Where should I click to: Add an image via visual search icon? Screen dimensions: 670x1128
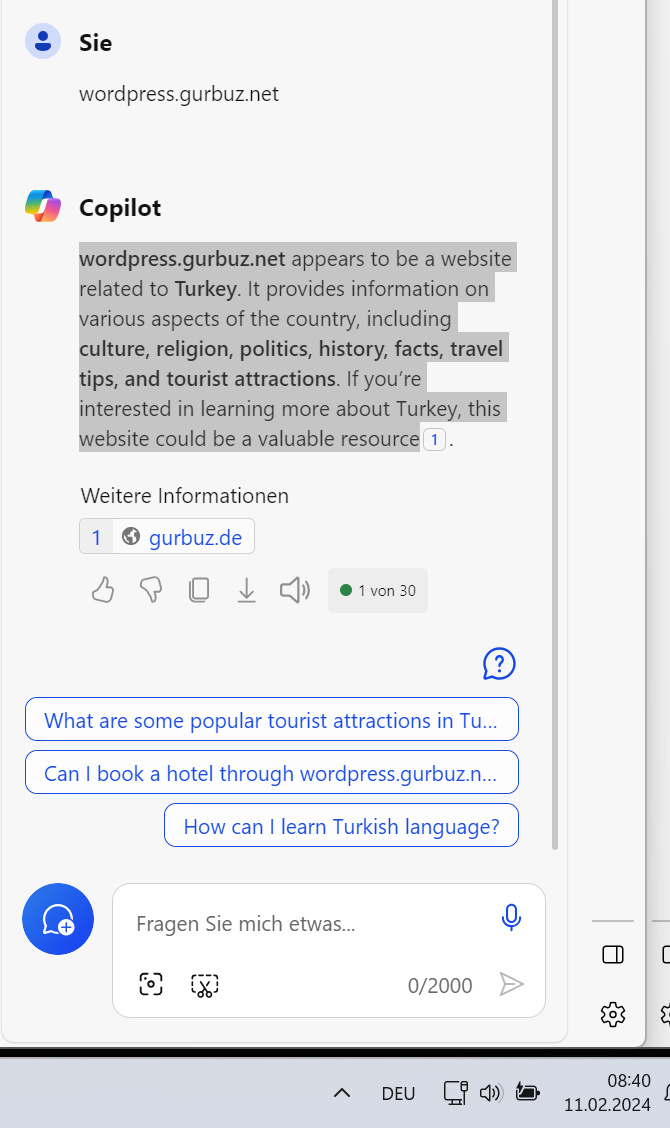click(x=150, y=984)
